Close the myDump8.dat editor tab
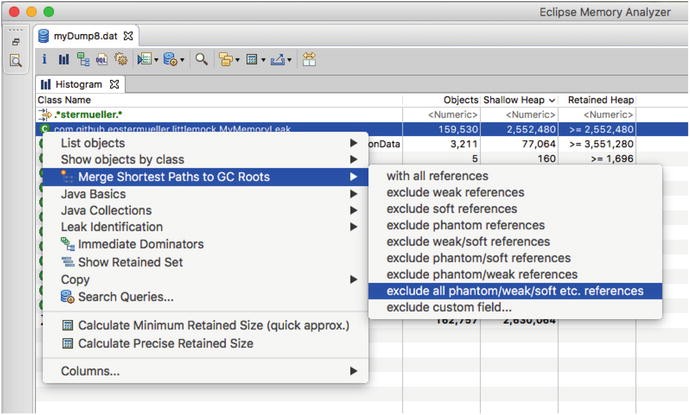Screen dimensions: 690x415 (128, 36)
